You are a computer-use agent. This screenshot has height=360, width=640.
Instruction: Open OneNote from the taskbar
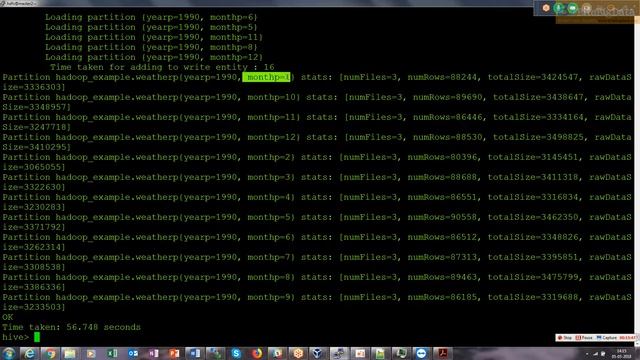(153, 353)
